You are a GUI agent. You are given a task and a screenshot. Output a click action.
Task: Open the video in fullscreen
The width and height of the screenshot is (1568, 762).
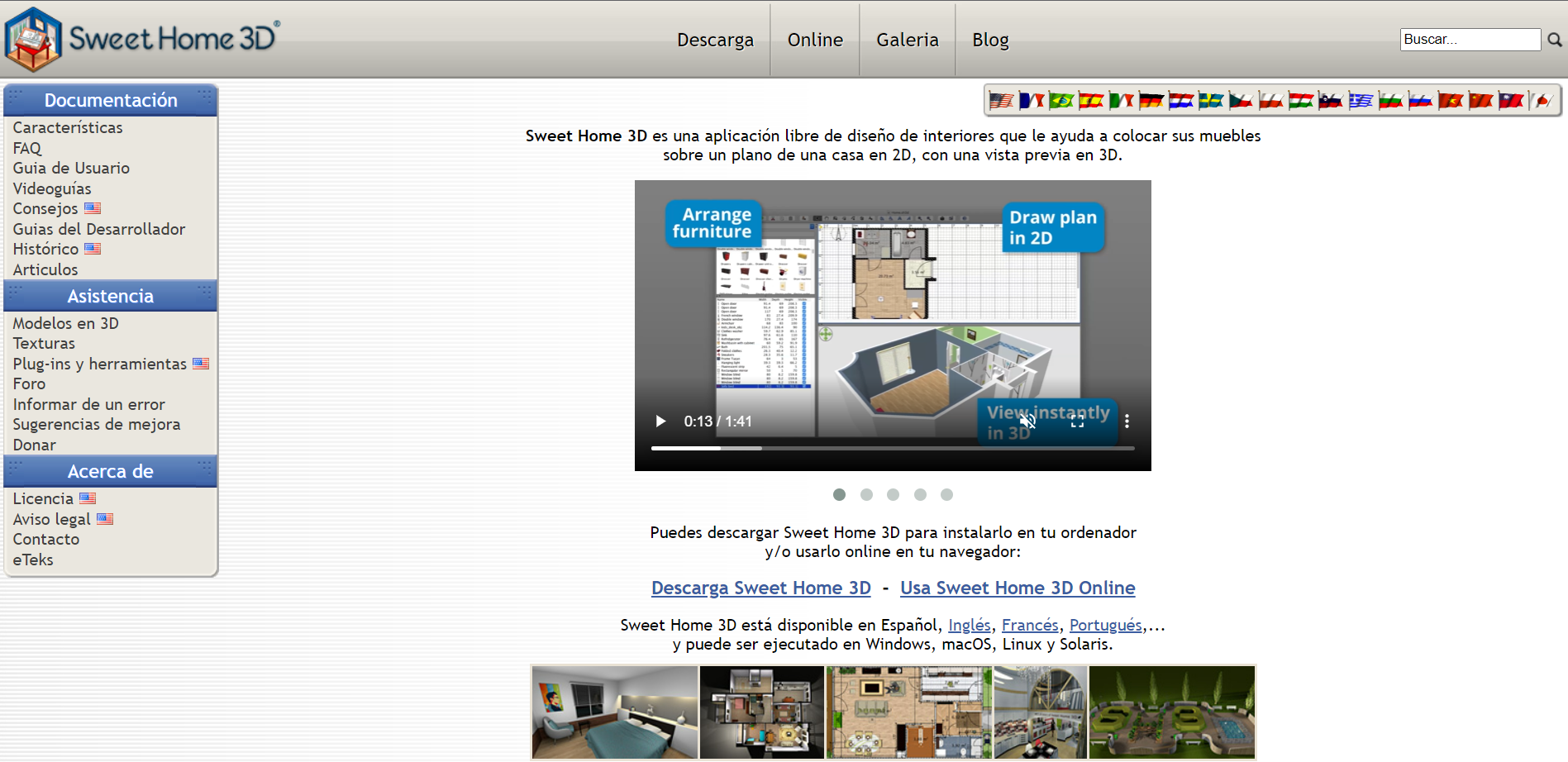click(1077, 421)
